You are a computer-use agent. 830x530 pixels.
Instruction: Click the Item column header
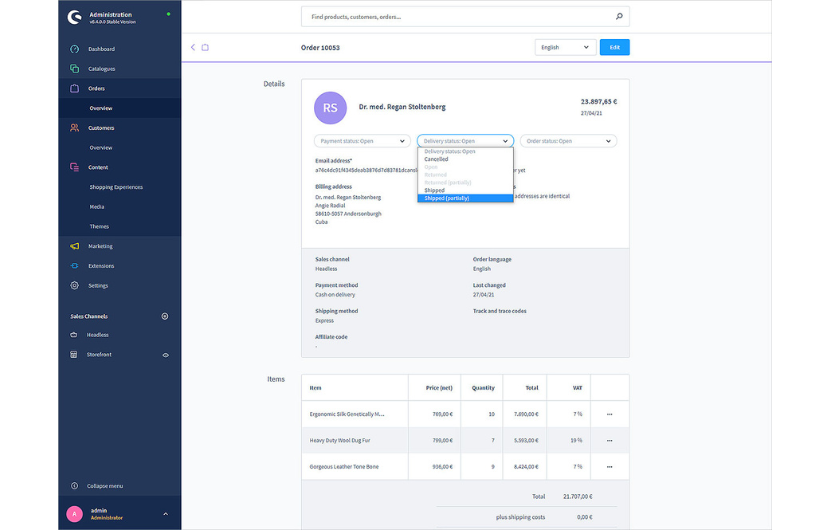pyautogui.click(x=315, y=388)
